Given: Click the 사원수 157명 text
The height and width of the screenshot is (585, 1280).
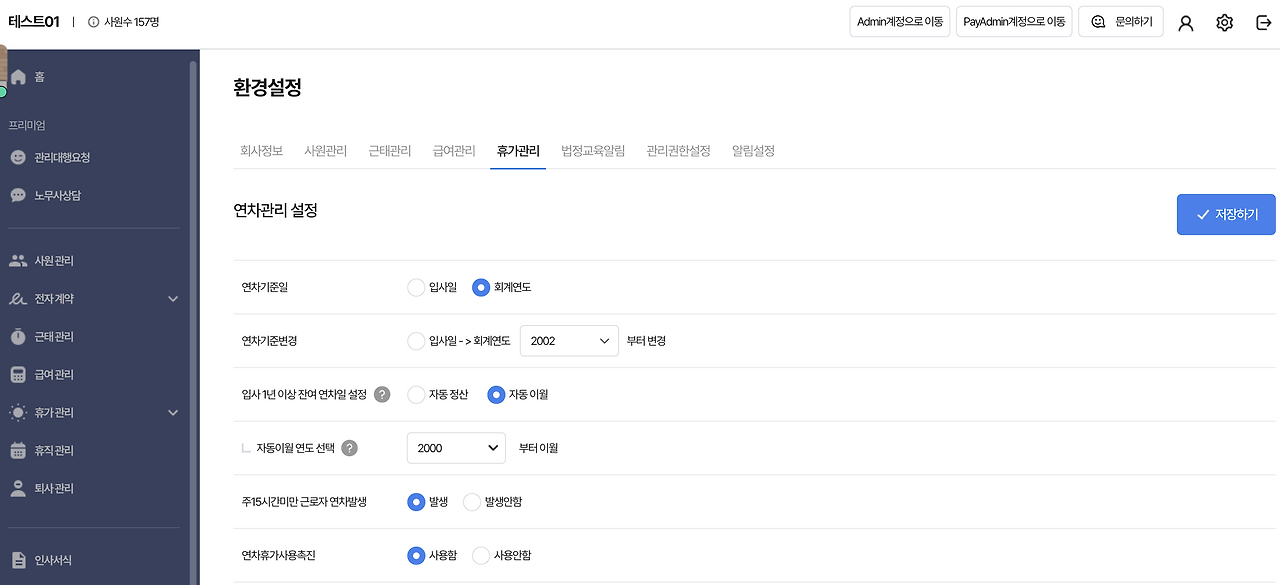Looking at the screenshot, I should [x=131, y=22].
